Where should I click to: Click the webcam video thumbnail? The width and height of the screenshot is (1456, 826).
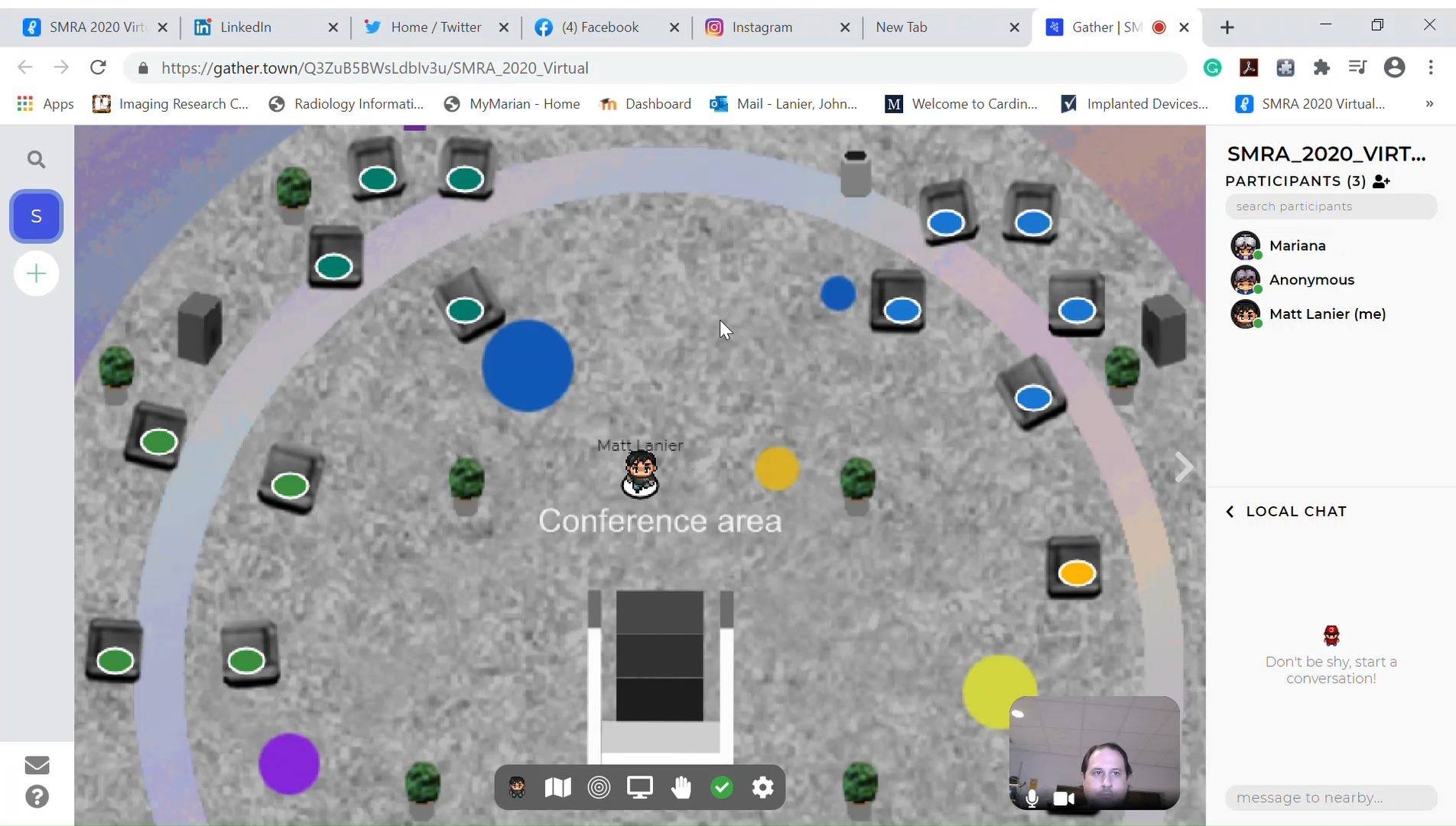coord(1094,753)
